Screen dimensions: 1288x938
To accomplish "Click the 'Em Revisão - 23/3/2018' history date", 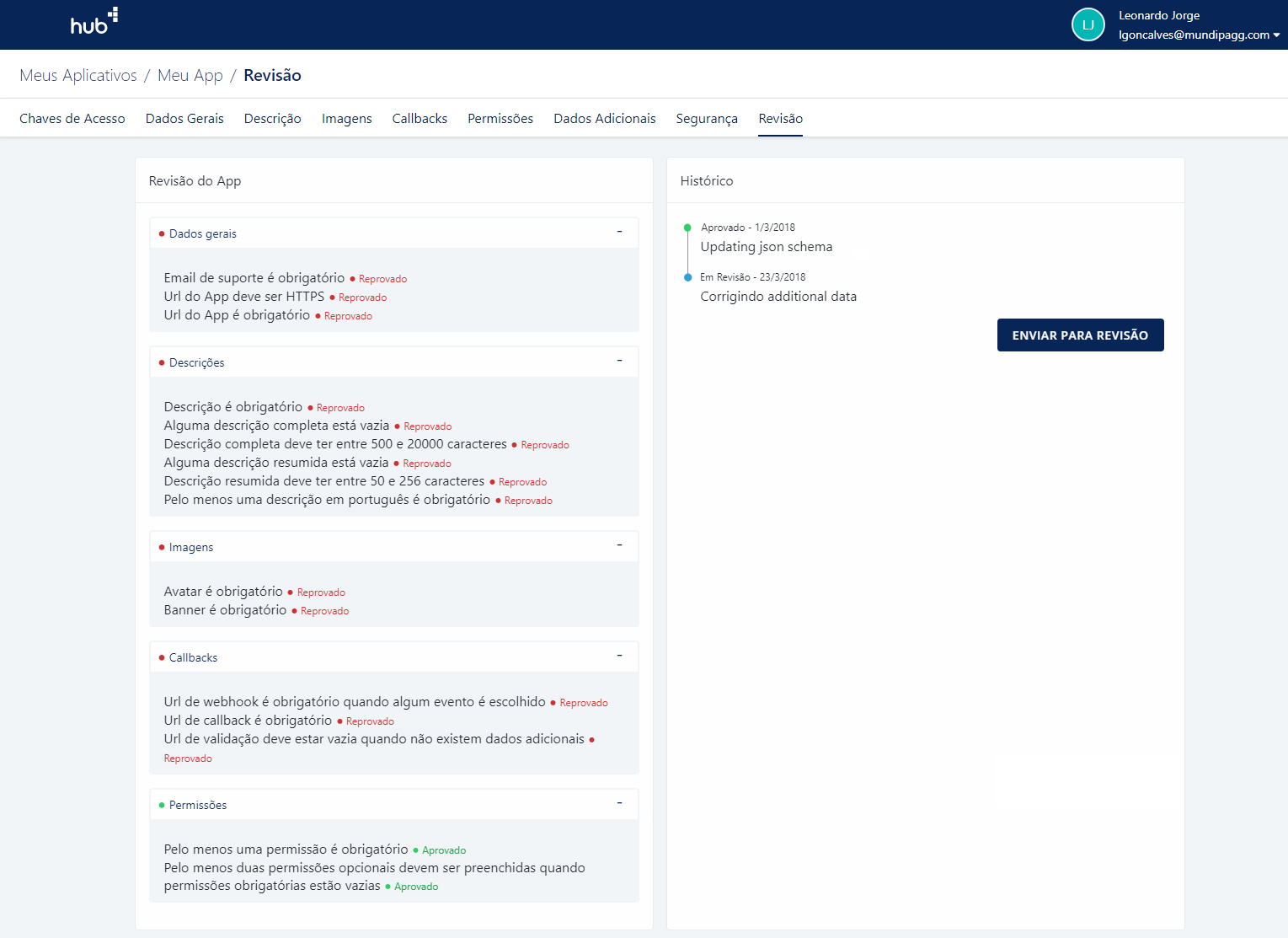I will [x=753, y=277].
